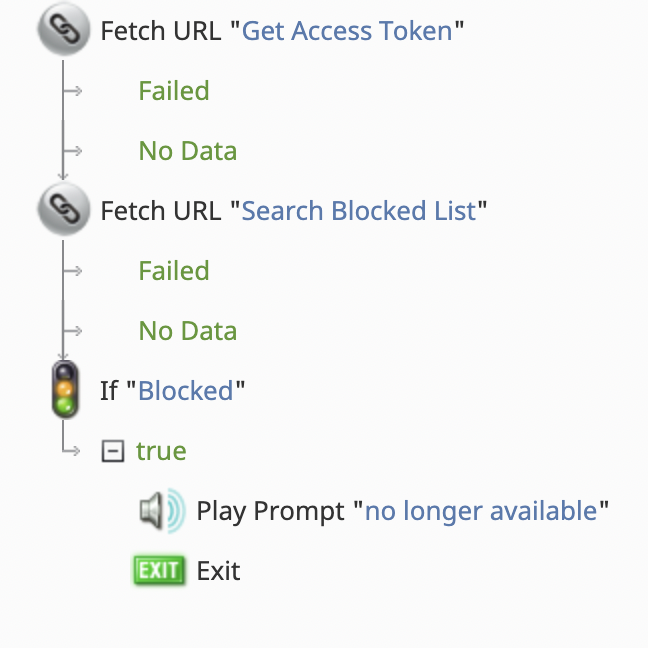Select the traffic light If icon

coord(65,389)
